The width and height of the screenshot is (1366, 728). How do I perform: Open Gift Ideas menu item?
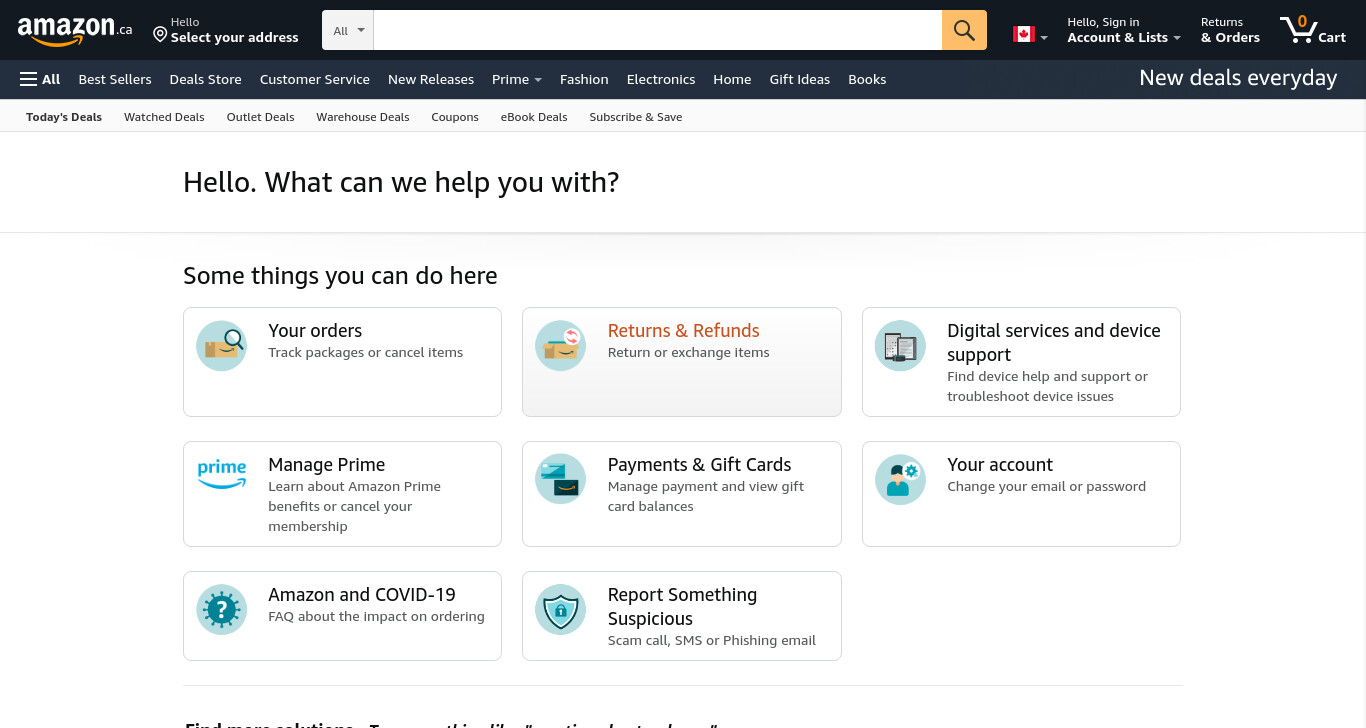pos(800,79)
